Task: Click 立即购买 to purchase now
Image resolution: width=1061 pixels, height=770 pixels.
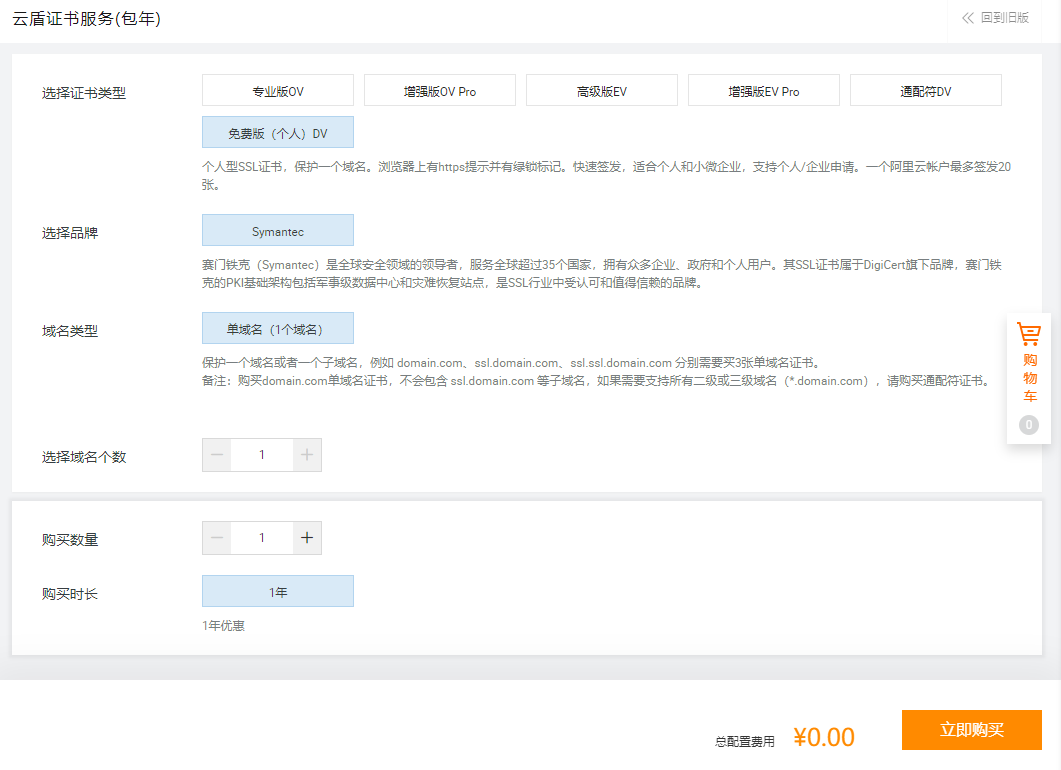Action: (972, 731)
